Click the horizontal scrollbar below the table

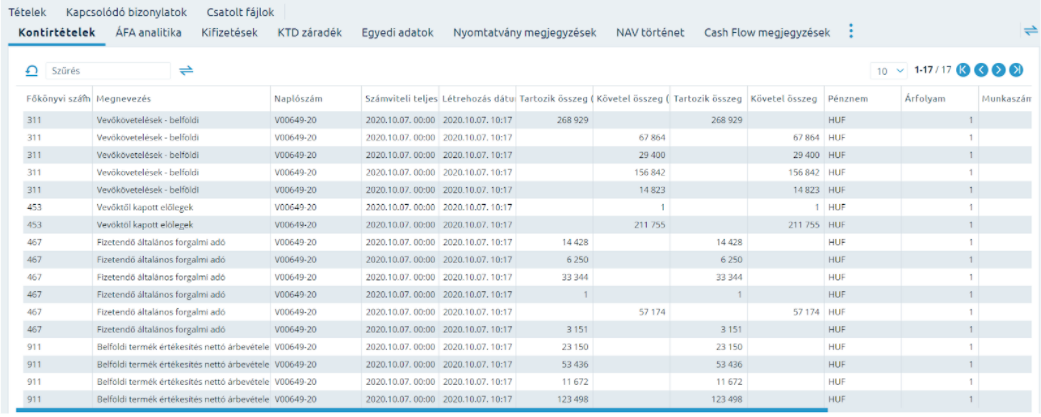click(422, 410)
